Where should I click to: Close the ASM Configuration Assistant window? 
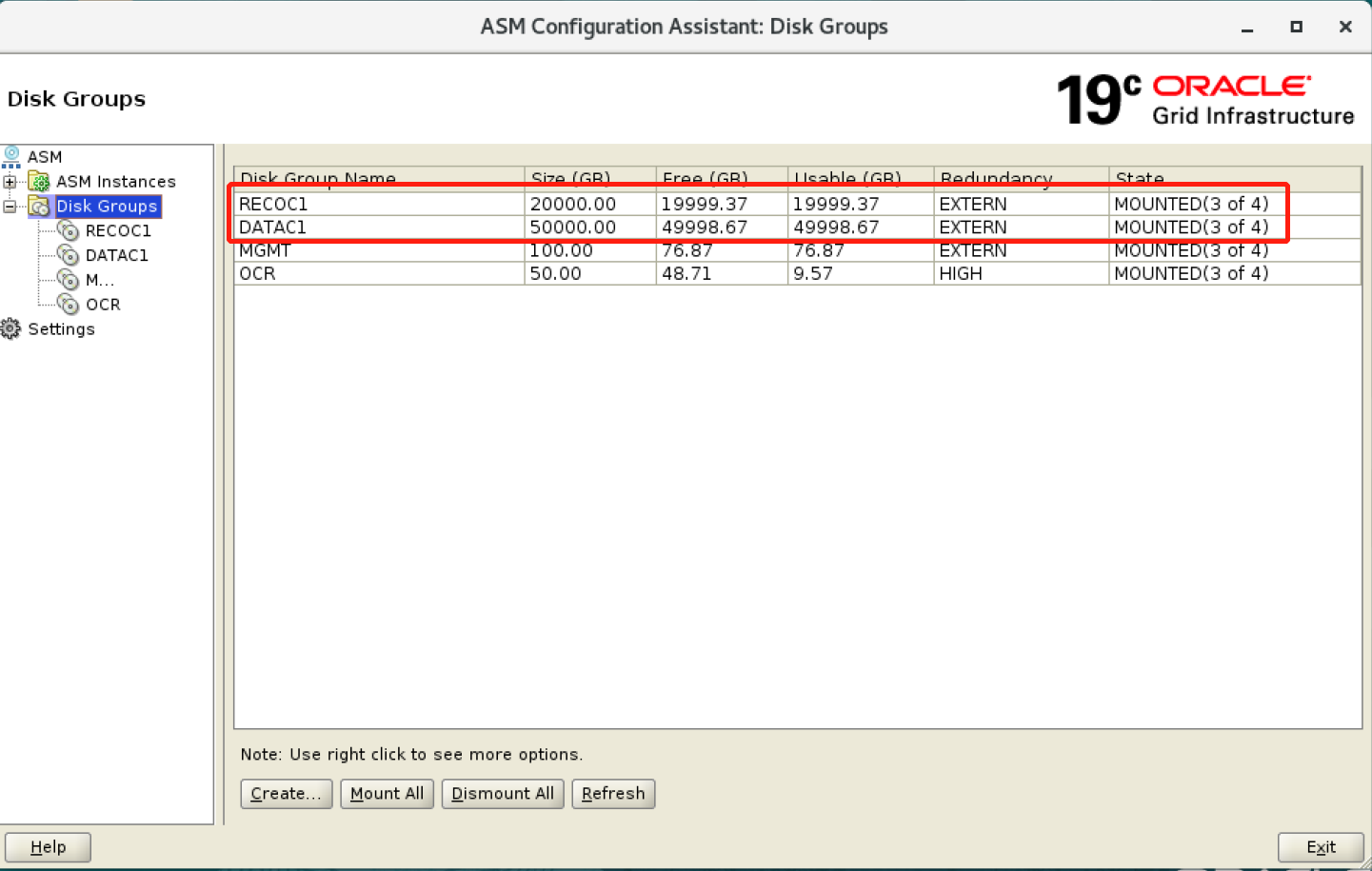[x=1345, y=27]
